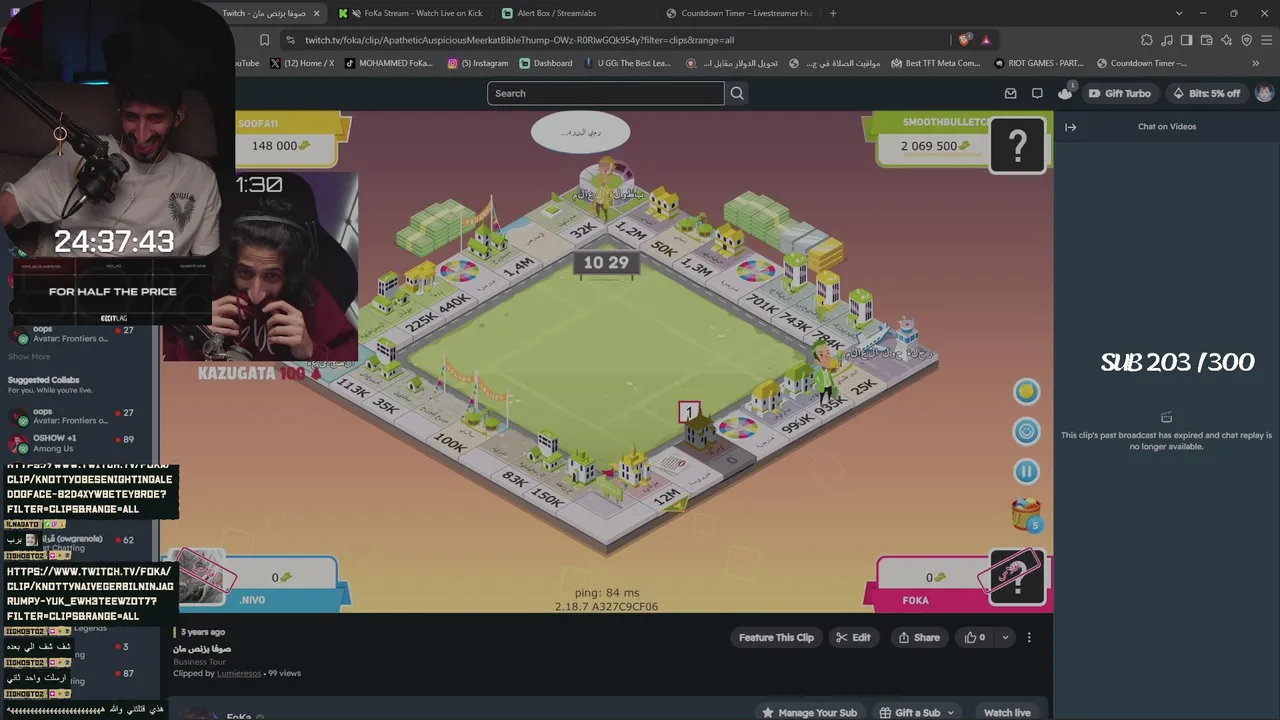Click the question mark box beside SMOOTHBULLETCH

pyautogui.click(x=1018, y=147)
